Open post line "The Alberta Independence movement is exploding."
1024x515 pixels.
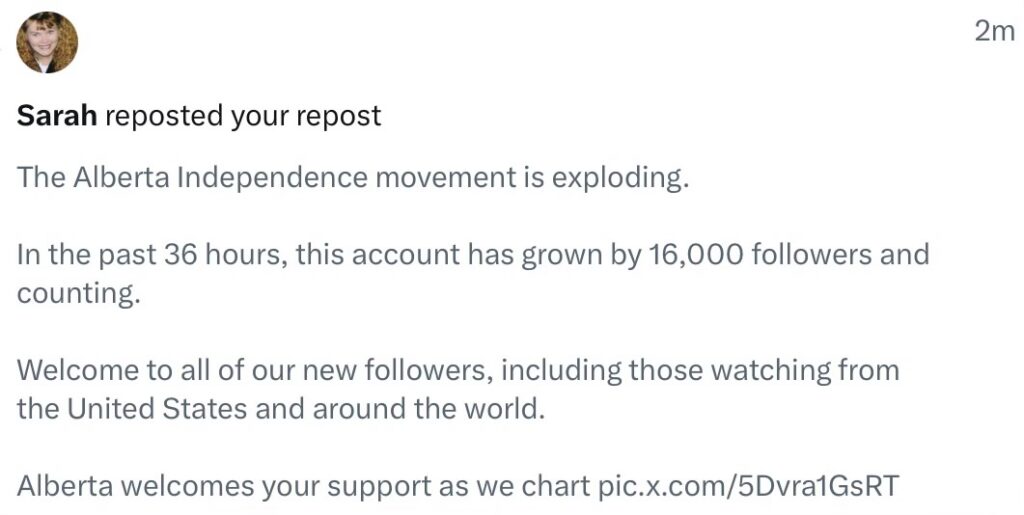[x=353, y=178]
